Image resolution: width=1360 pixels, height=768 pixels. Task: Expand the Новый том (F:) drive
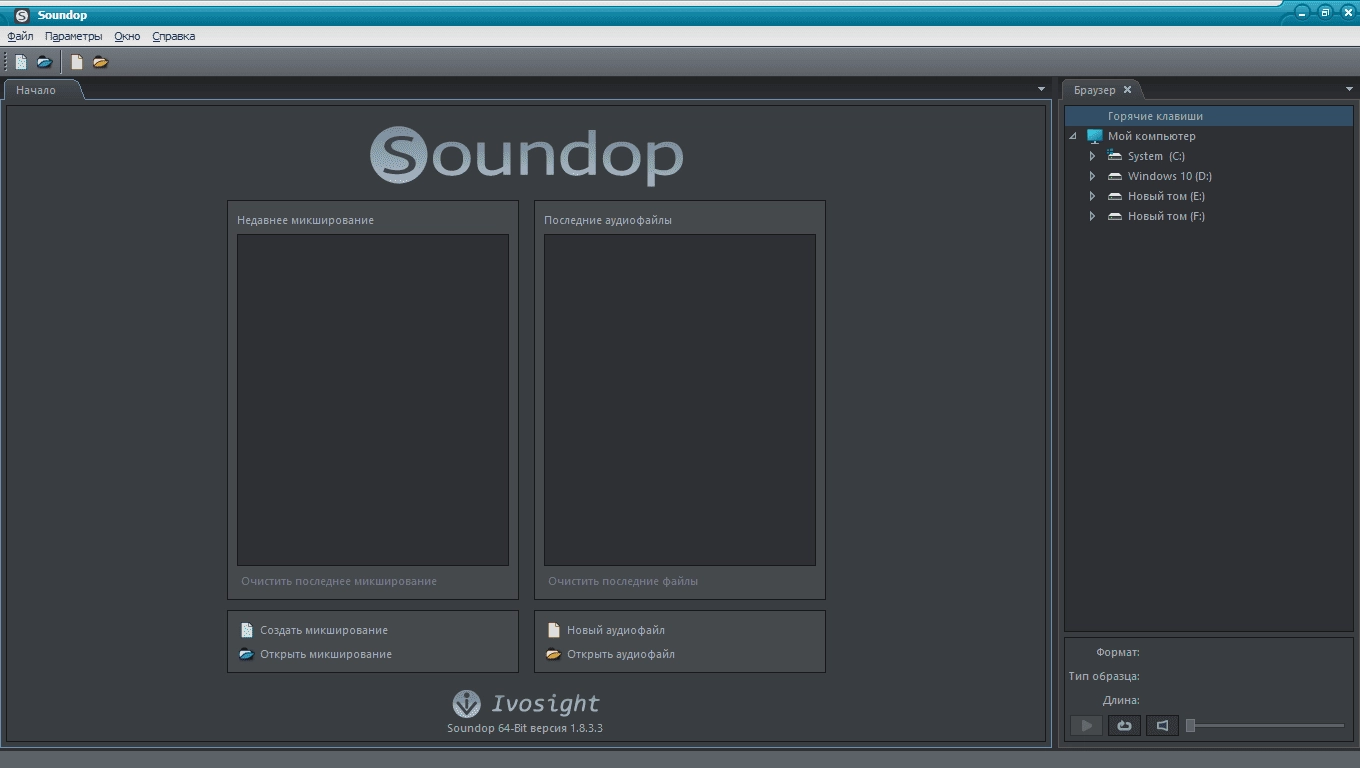(1093, 216)
